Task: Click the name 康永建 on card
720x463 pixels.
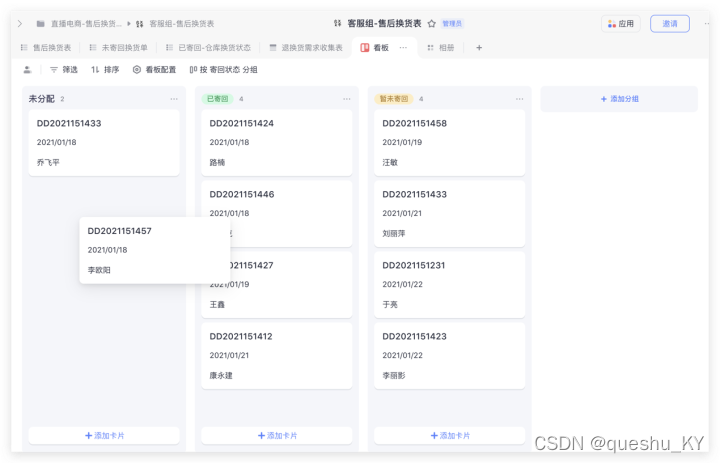Action: tap(221, 376)
